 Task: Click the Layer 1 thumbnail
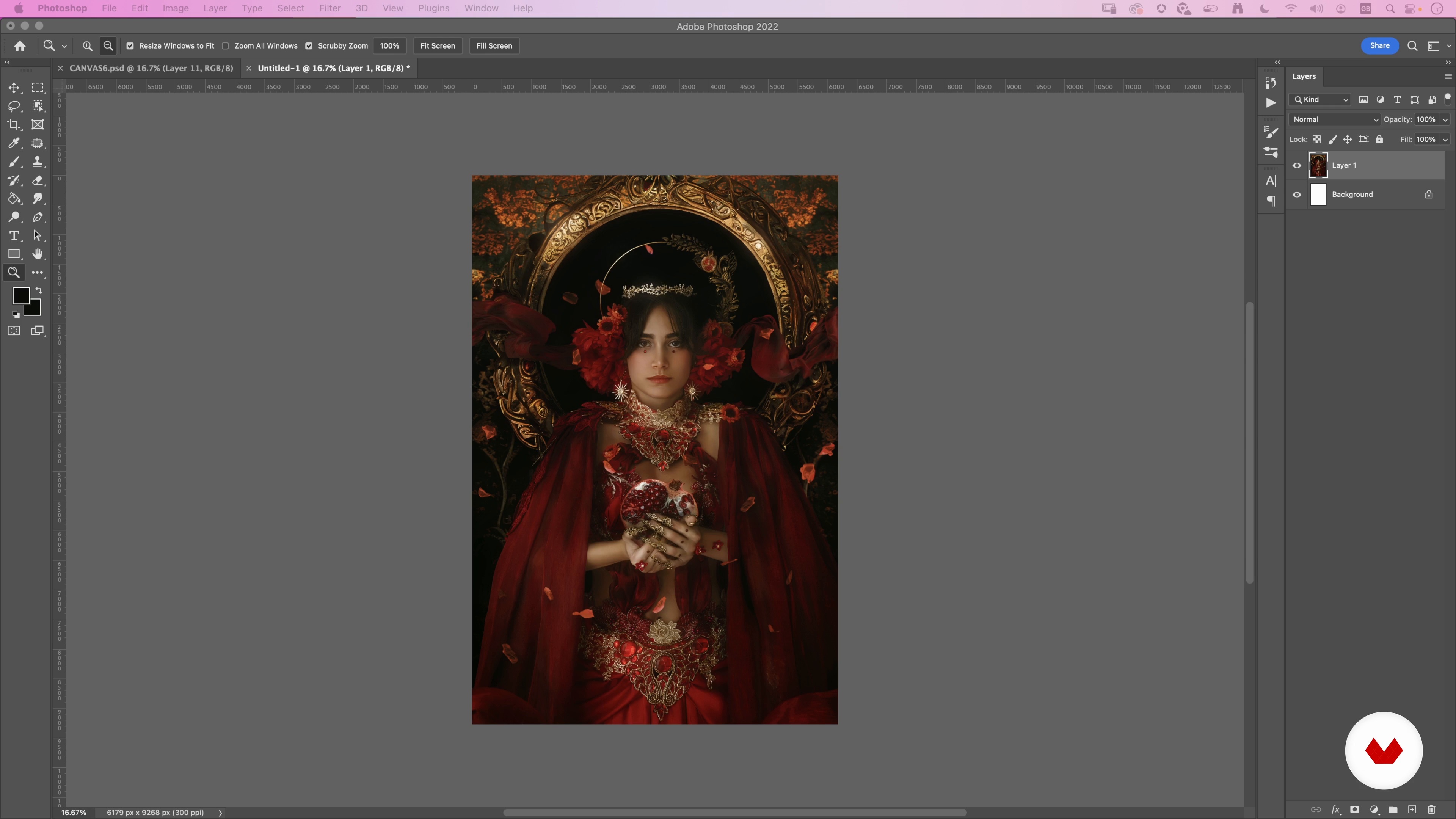[x=1318, y=166]
